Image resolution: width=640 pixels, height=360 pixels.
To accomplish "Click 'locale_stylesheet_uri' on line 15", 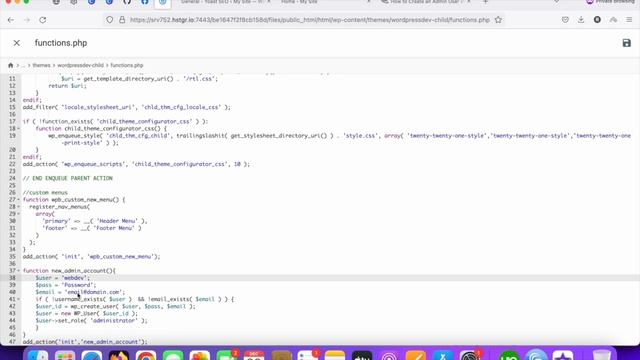I will (97, 107).
